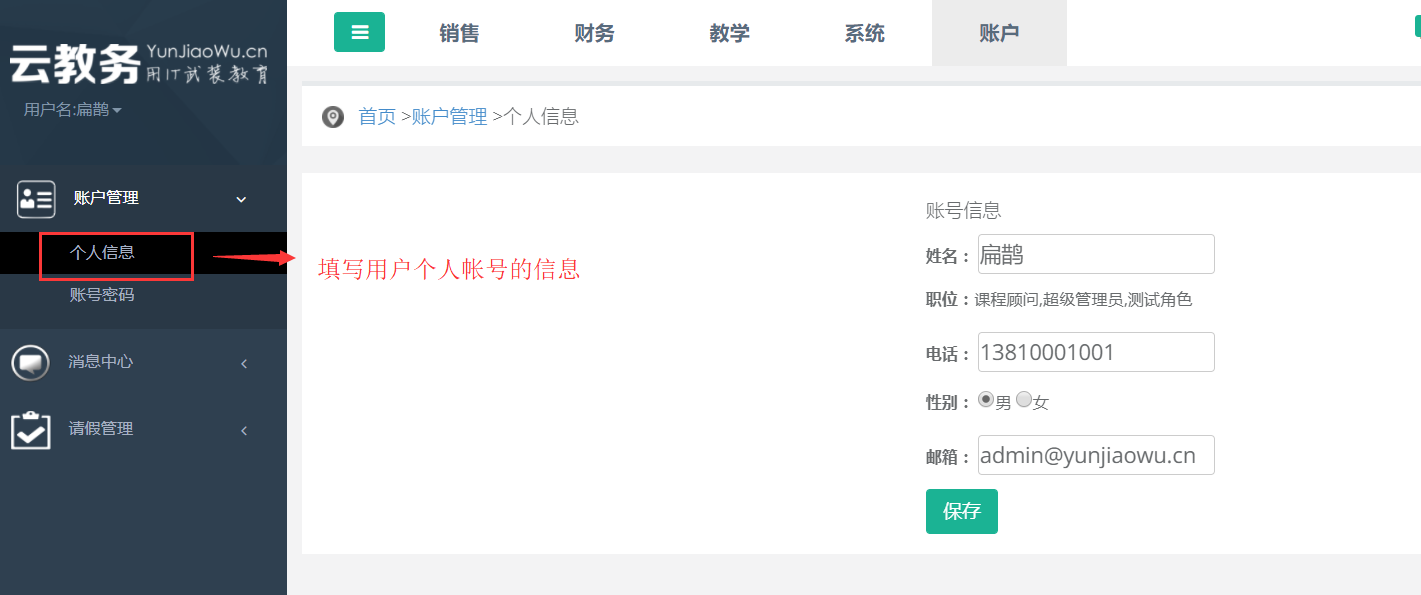Expand the 消息中心 chevron
This screenshot has width=1421, height=595.
click(244, 363)
